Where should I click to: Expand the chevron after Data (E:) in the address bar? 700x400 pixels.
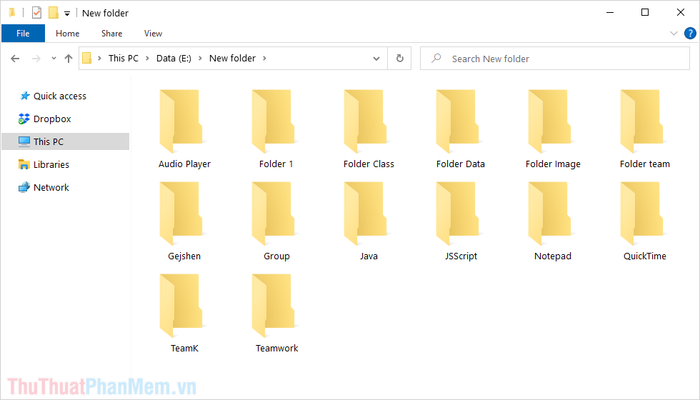(200, 58)
